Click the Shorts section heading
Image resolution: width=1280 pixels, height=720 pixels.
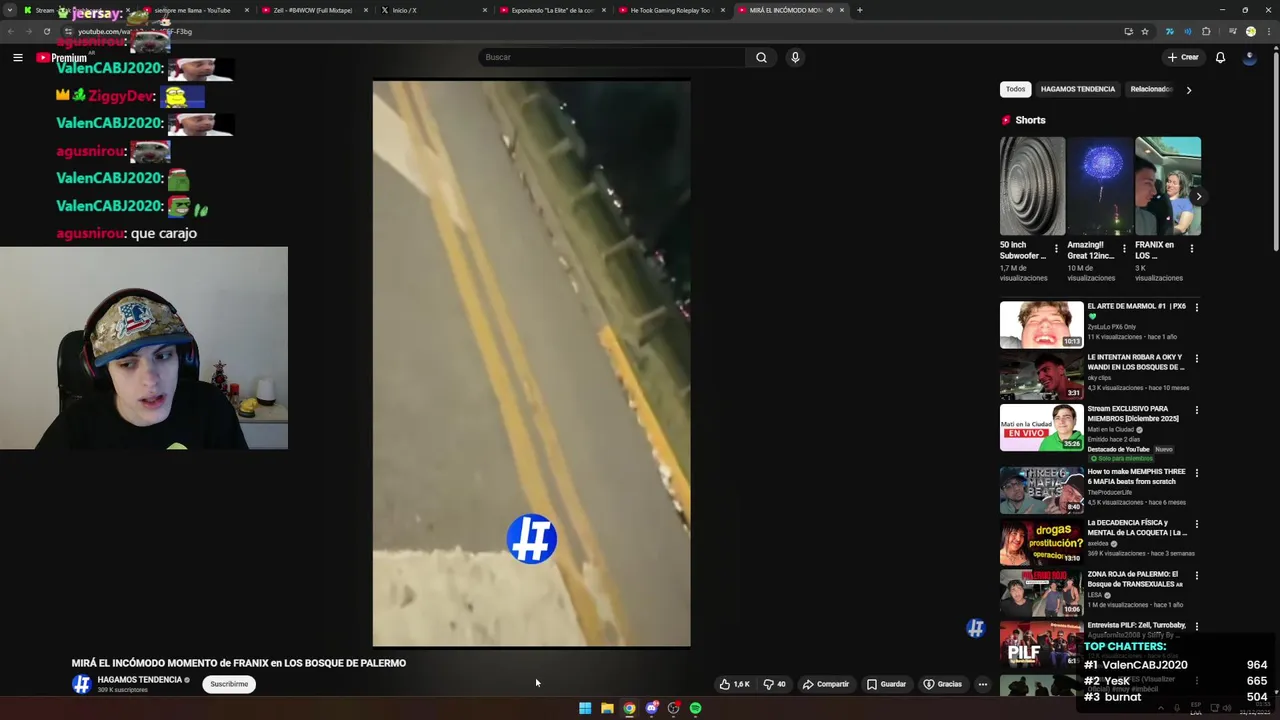1030,120
